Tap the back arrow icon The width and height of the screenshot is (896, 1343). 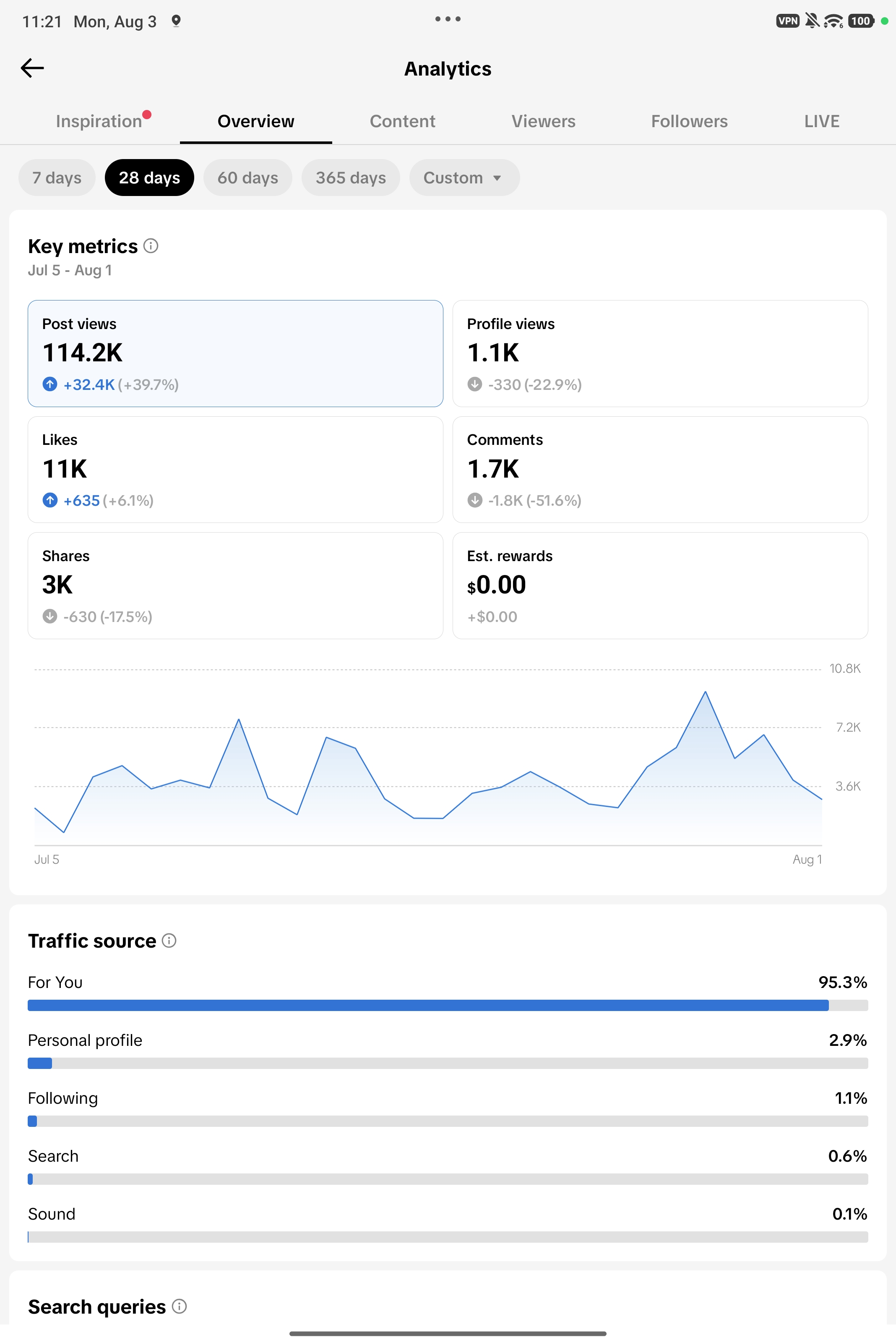tap(32, 68)
